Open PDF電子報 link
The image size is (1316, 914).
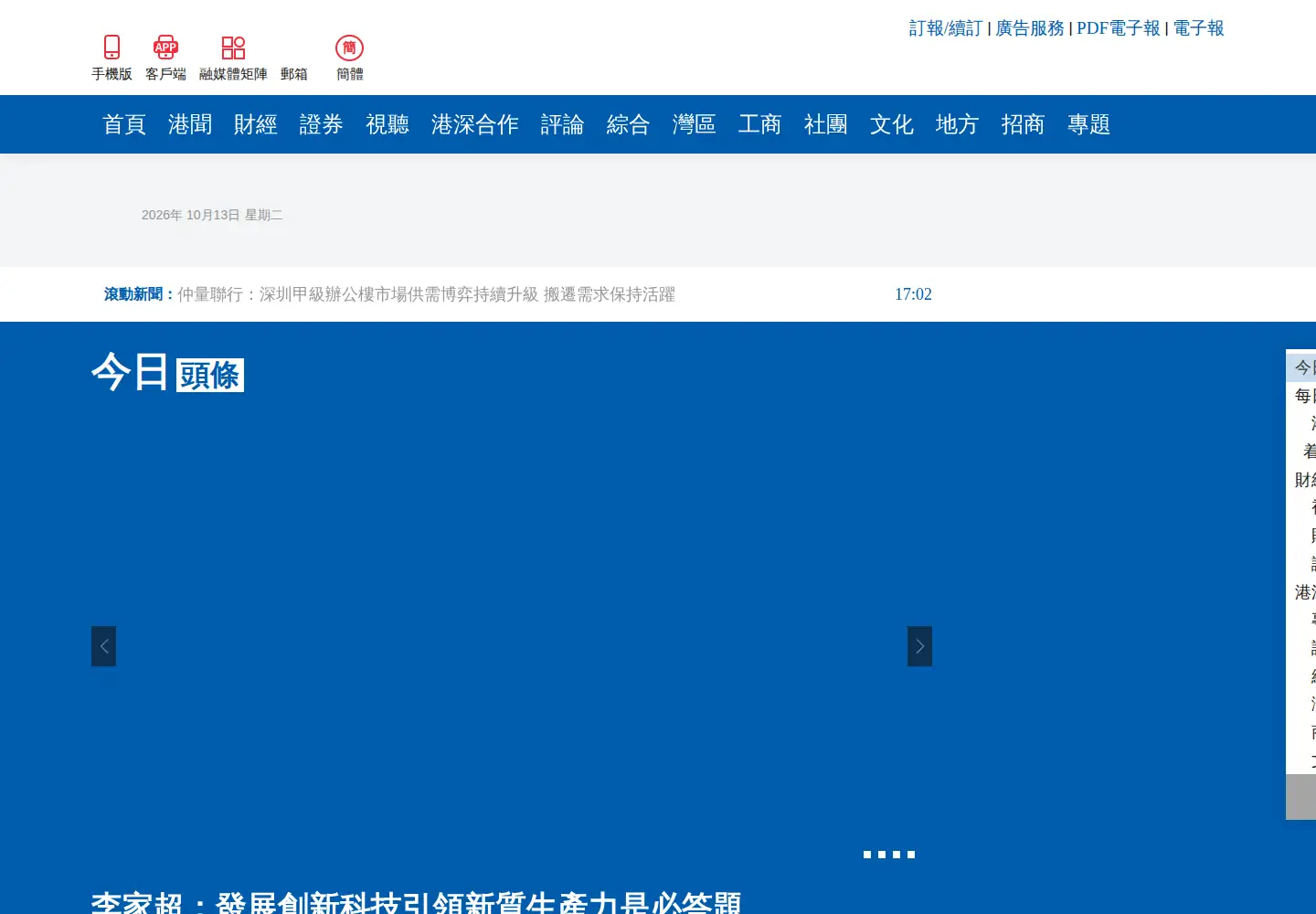point(1118,28)
